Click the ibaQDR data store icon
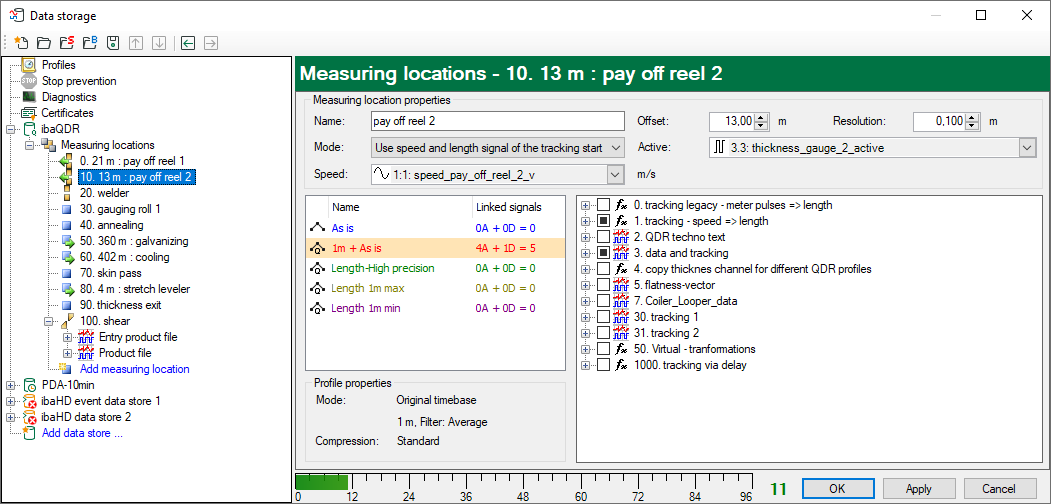The height and width of the screenshot is (504, 1051). coord(29,129)
